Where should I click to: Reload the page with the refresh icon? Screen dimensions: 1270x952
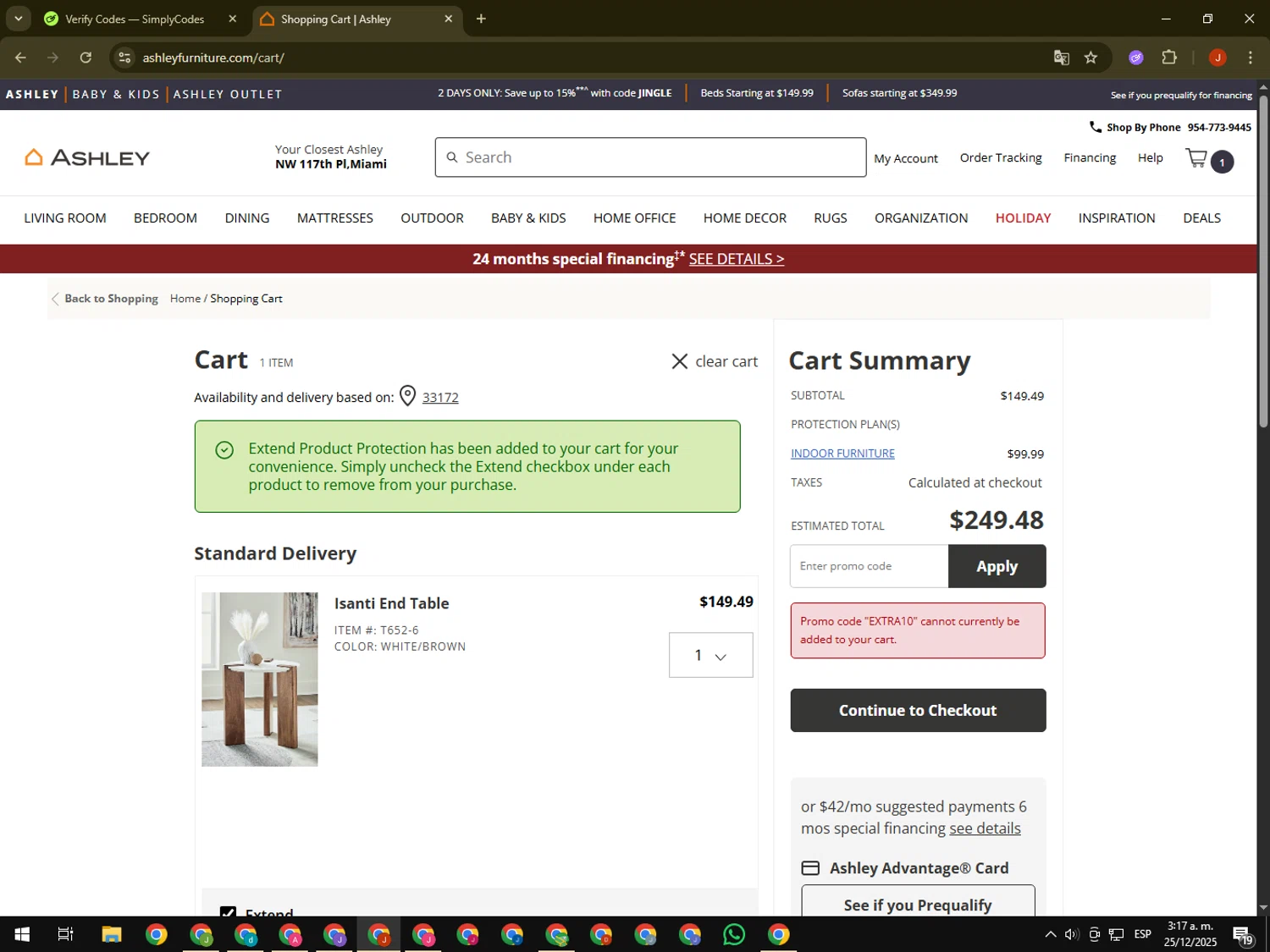pos(86,58)
